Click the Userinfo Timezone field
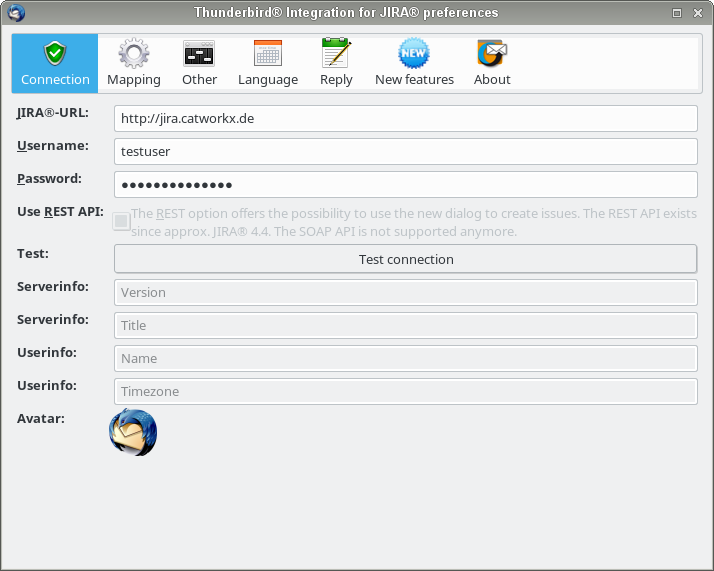The height and width of the screenshot is (571, 714). pyautogui.click(x=405, y=392)
